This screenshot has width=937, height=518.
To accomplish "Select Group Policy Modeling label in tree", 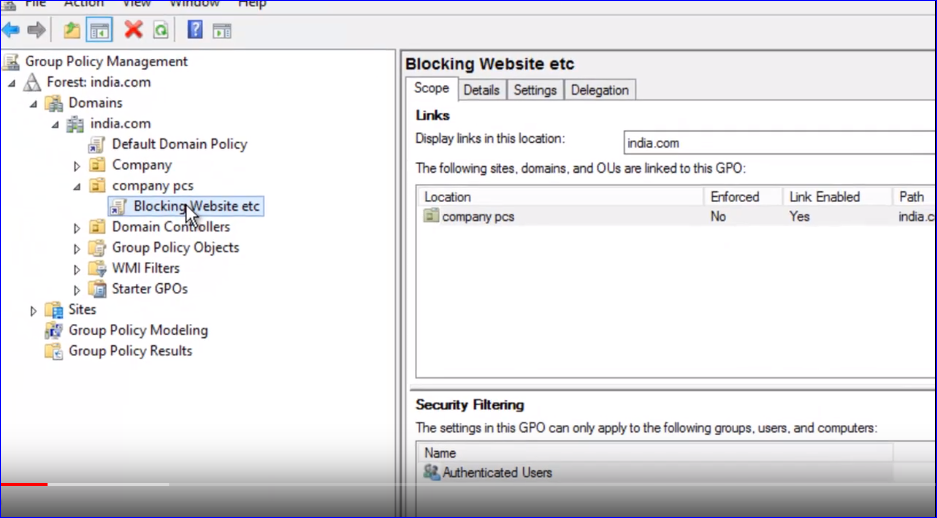I will [x=138, y=330].
